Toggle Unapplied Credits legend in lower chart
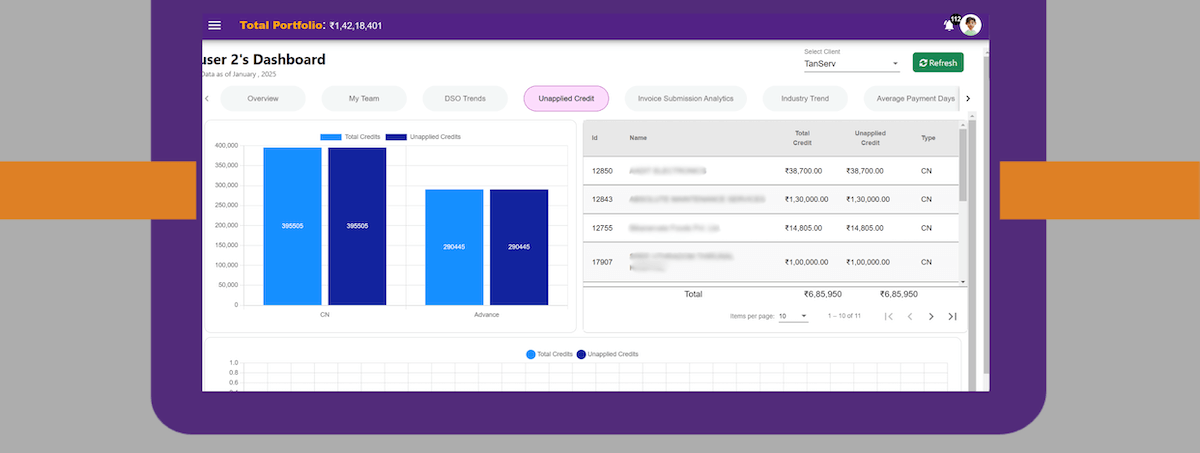 [607, 354]
